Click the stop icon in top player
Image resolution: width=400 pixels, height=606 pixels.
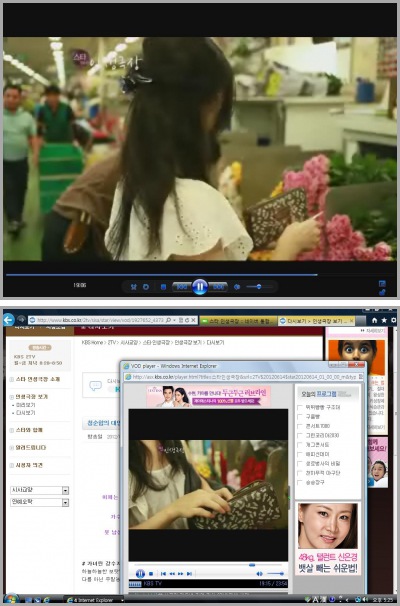[x=163, y=287]
